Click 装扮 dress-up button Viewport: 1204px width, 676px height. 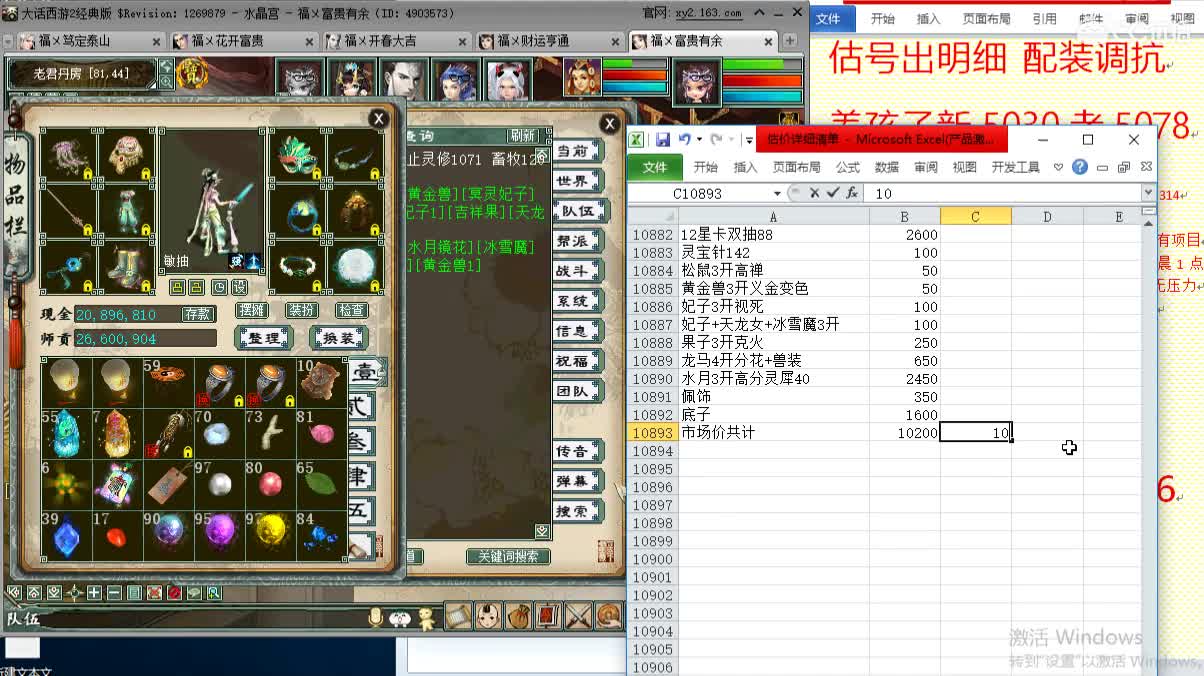click(301, 311)
